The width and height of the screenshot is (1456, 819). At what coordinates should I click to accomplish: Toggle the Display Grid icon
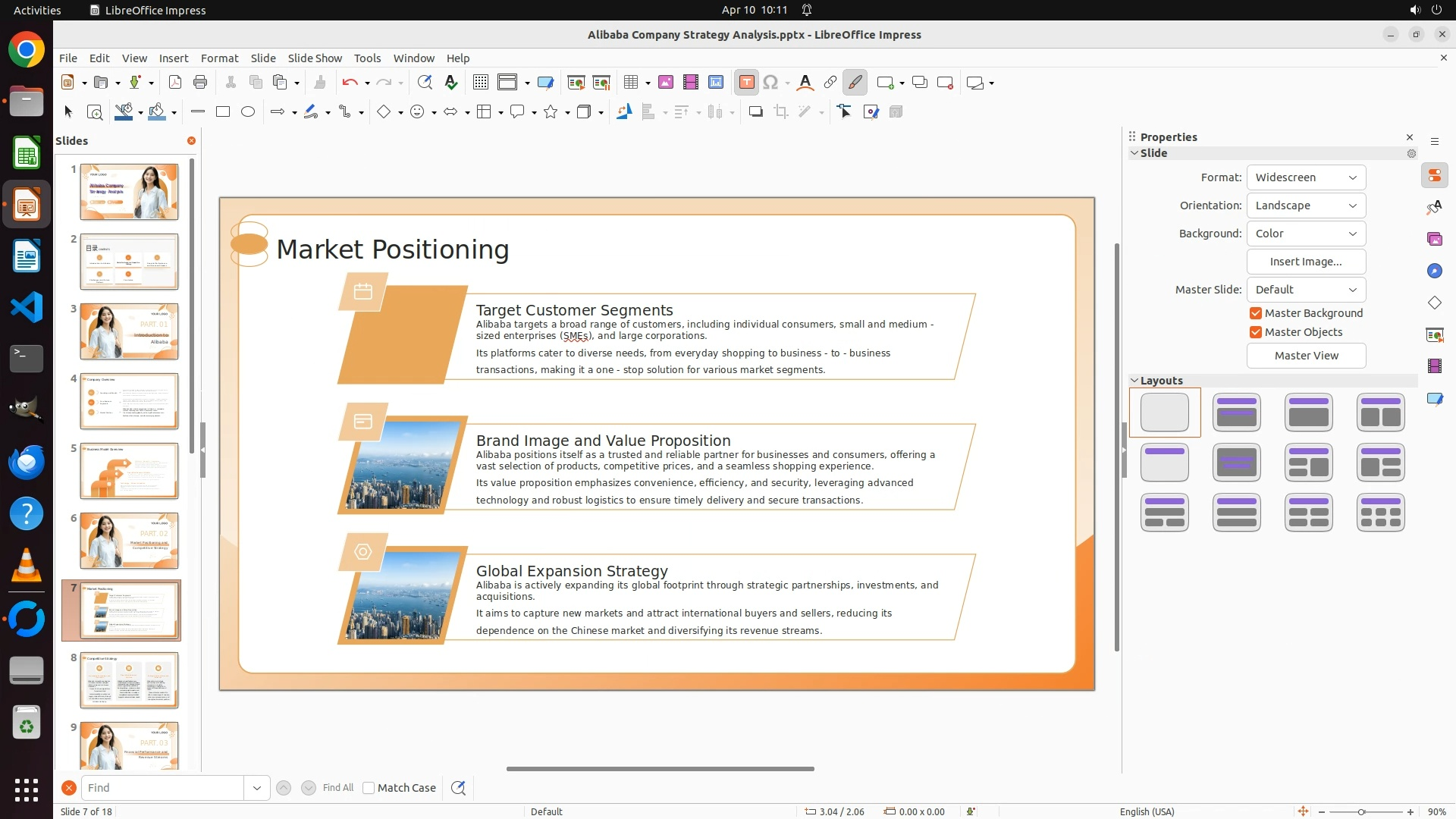480,83
